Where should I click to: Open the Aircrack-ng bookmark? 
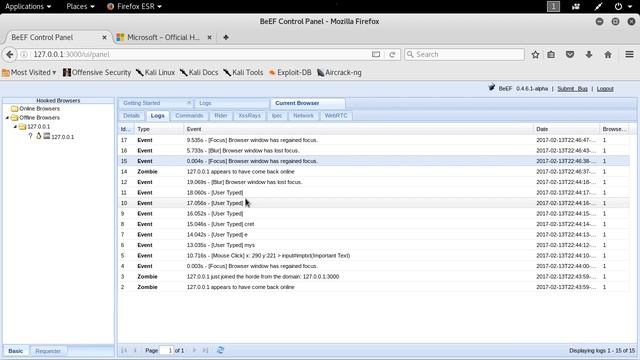[339, 72]
